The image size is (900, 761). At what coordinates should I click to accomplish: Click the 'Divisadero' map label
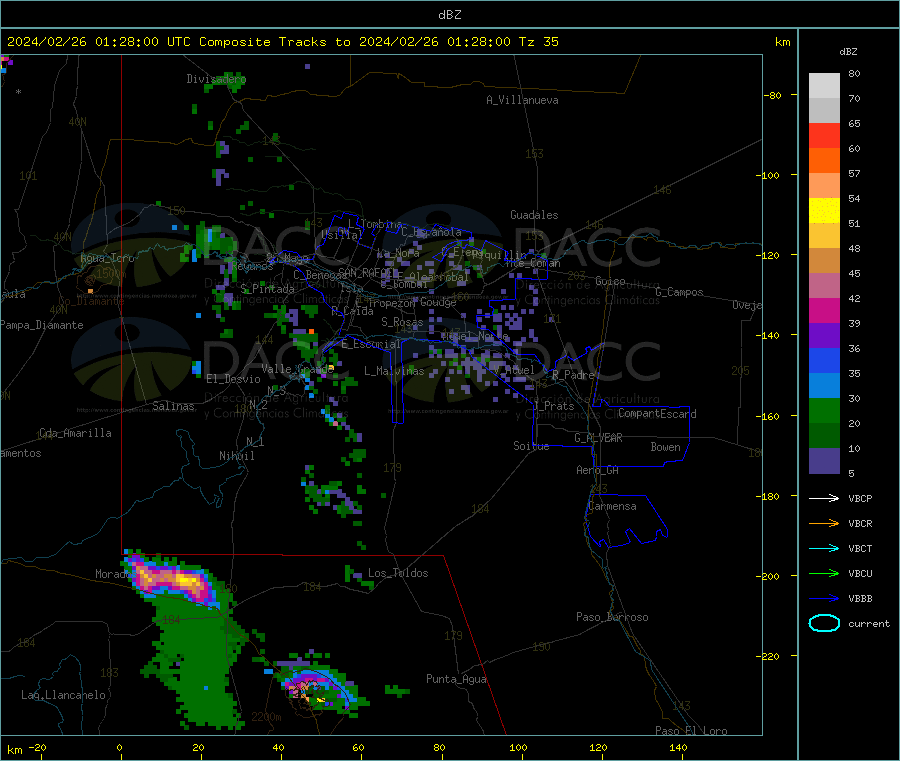[216, 79]
